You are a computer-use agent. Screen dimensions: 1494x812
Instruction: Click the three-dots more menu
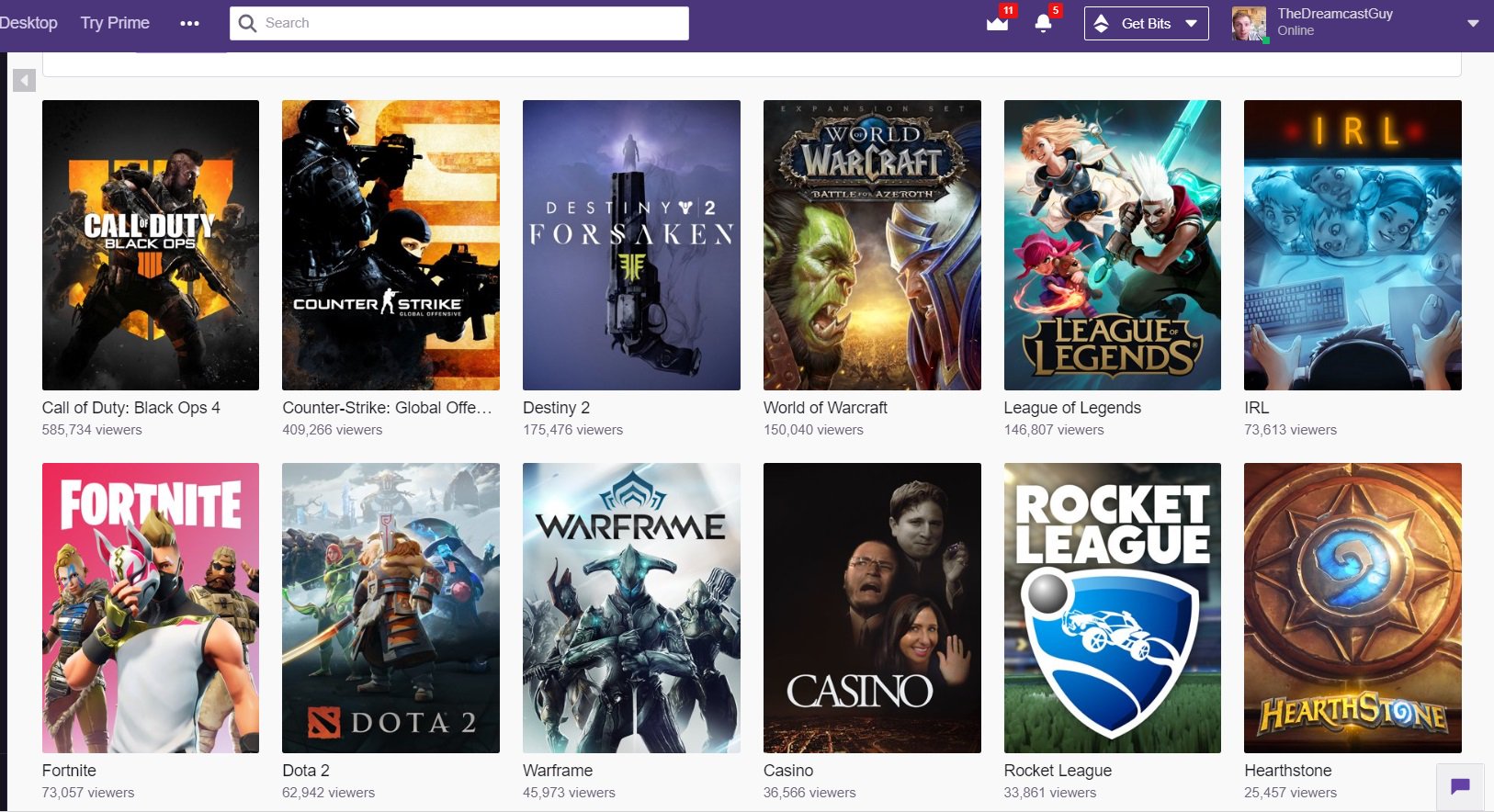190,24
